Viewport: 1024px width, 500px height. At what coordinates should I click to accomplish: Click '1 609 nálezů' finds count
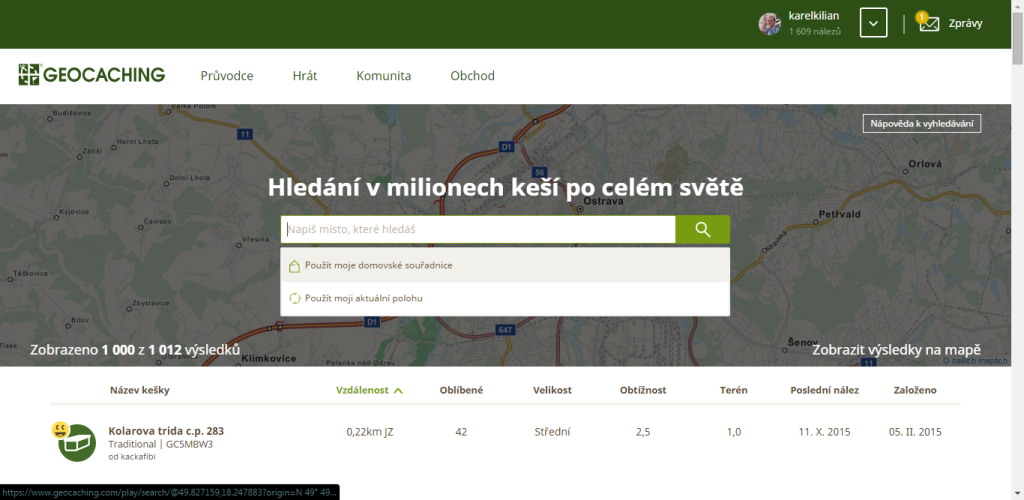click(814, 31)
